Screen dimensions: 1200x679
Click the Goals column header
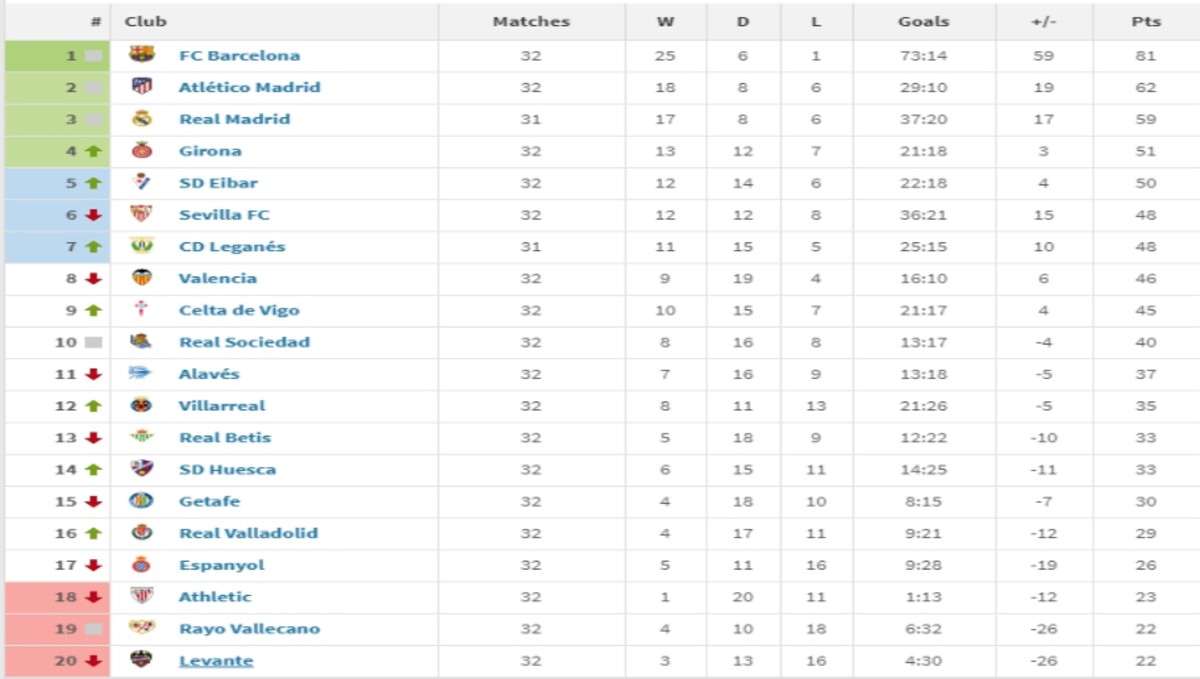(x=923, y=21)
